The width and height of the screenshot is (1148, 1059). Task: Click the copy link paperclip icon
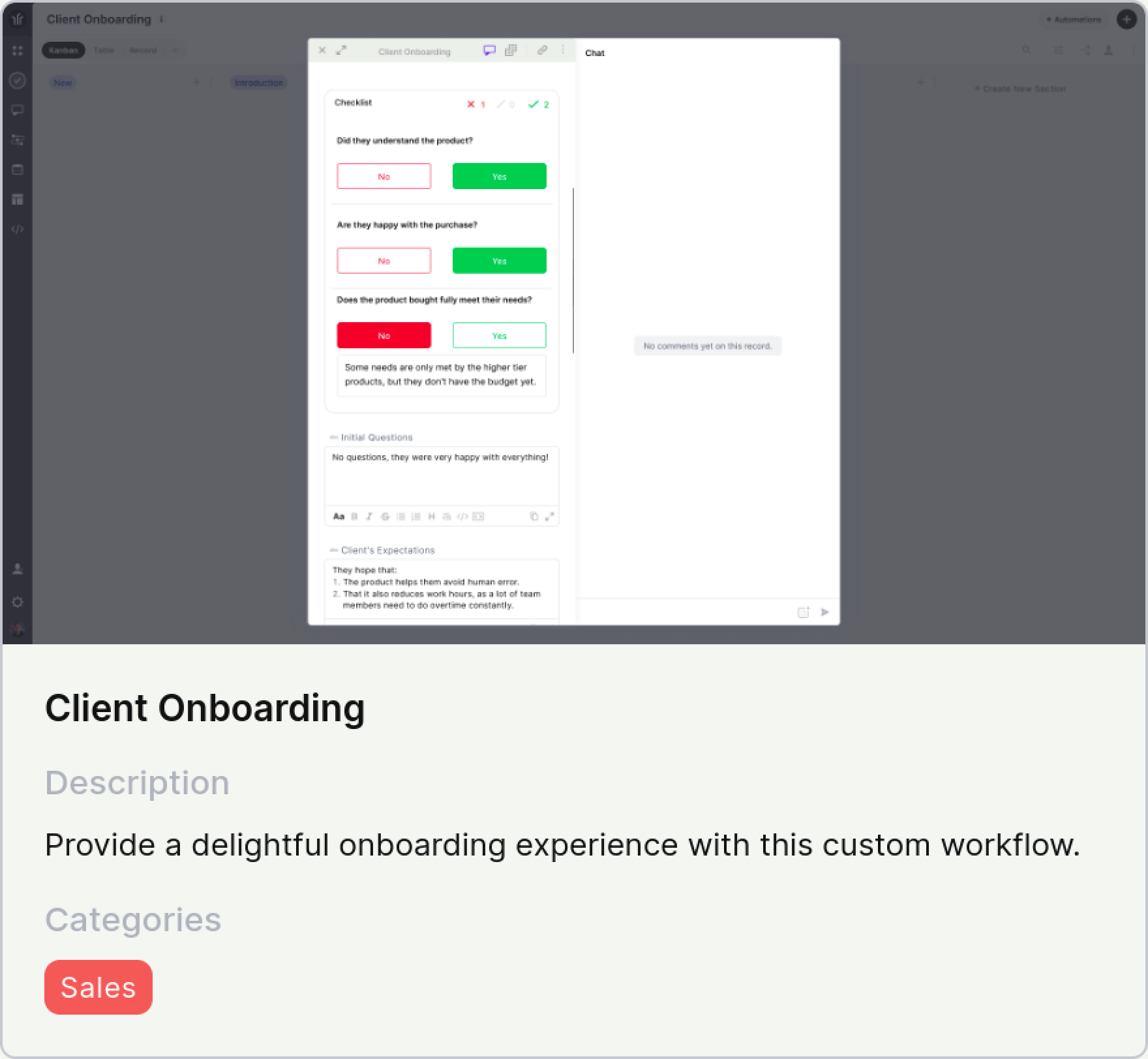(x=542, y=50)
